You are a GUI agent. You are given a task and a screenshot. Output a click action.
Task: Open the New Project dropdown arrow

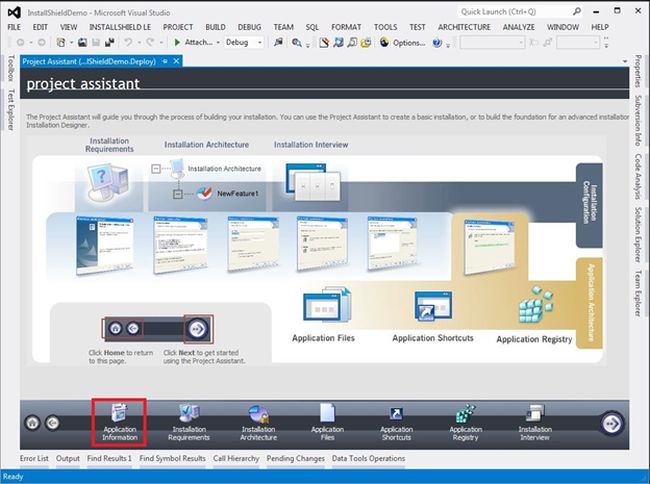click(x=71, y=43)
